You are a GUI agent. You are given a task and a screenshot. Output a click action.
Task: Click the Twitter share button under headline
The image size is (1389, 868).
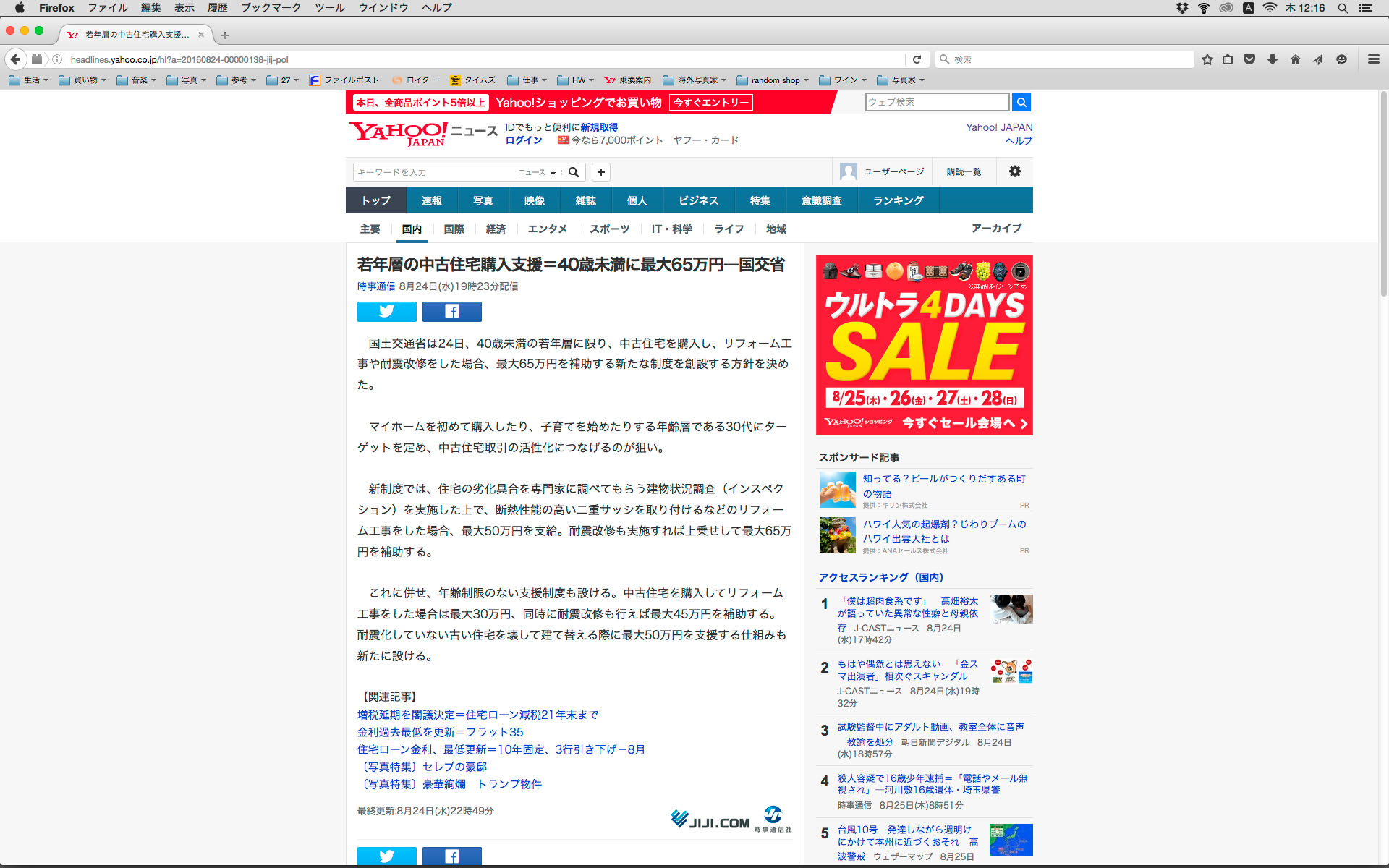[386, 311]
